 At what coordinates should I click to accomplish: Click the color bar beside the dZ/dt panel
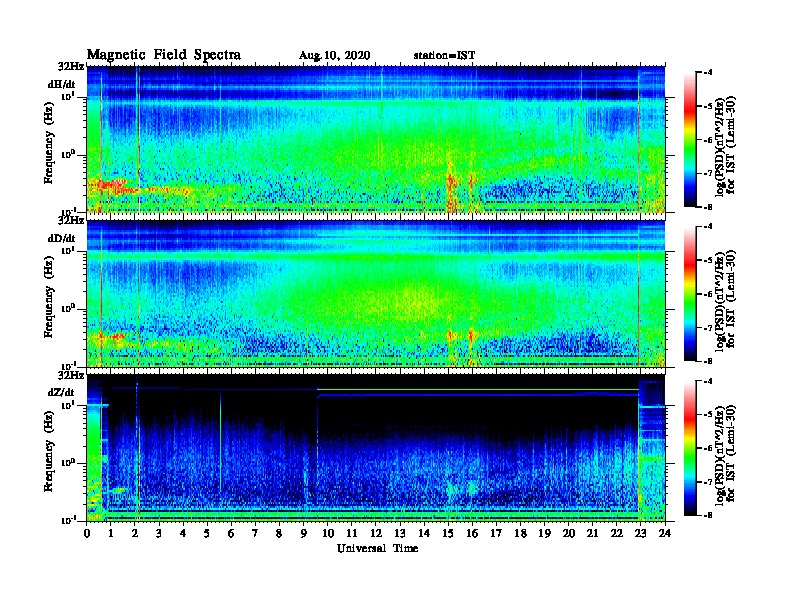click(x=690, y=448)
